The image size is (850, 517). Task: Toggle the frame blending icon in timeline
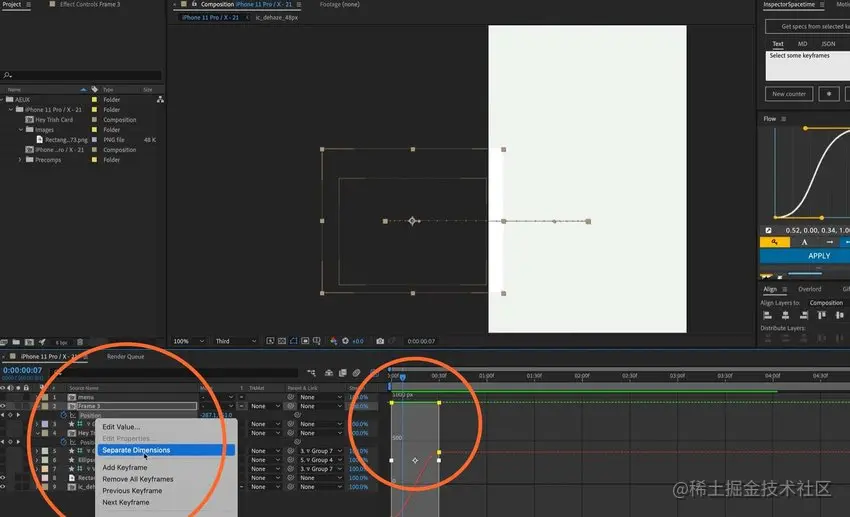tap(343, 373)
